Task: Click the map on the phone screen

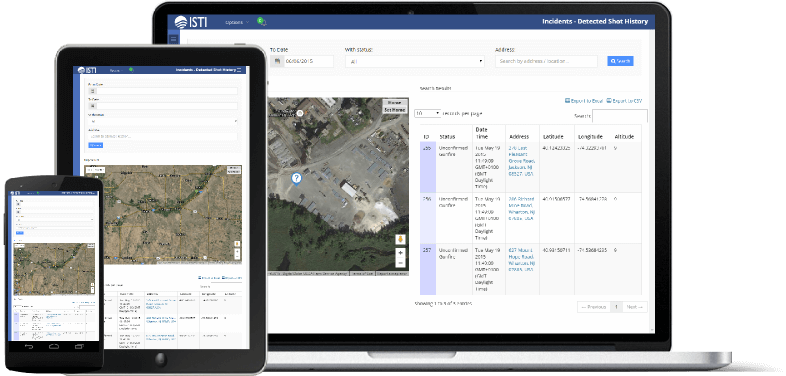Action: 54,269
